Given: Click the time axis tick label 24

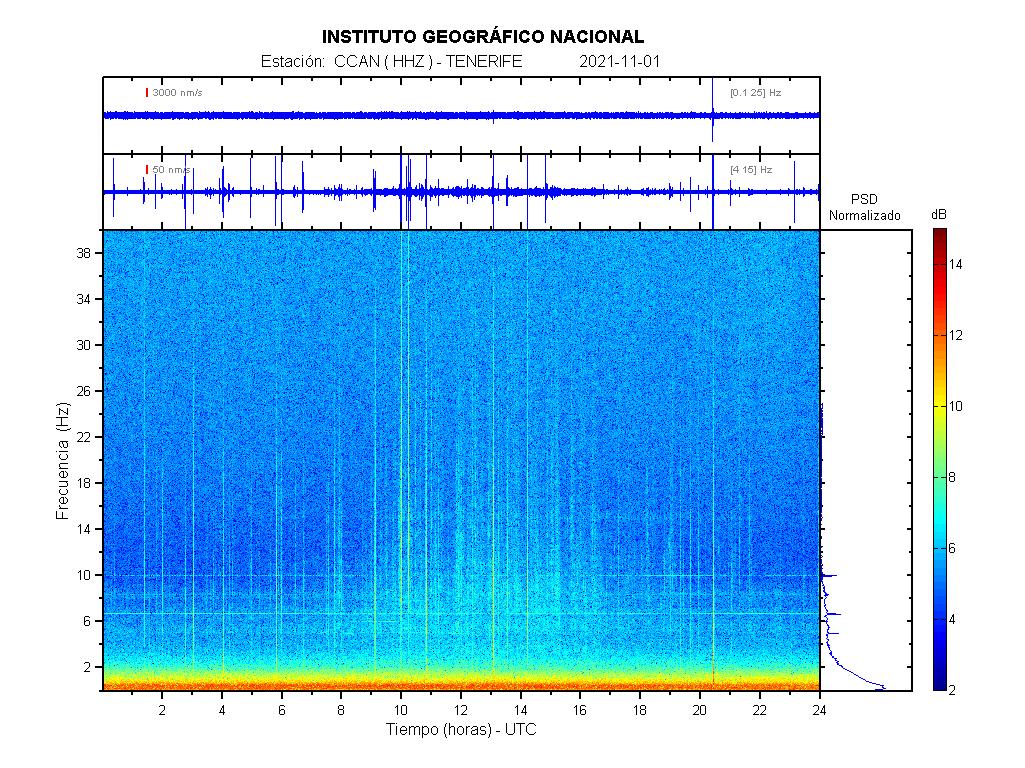Looking at the screenshot, I should click(x=819, y=710).
